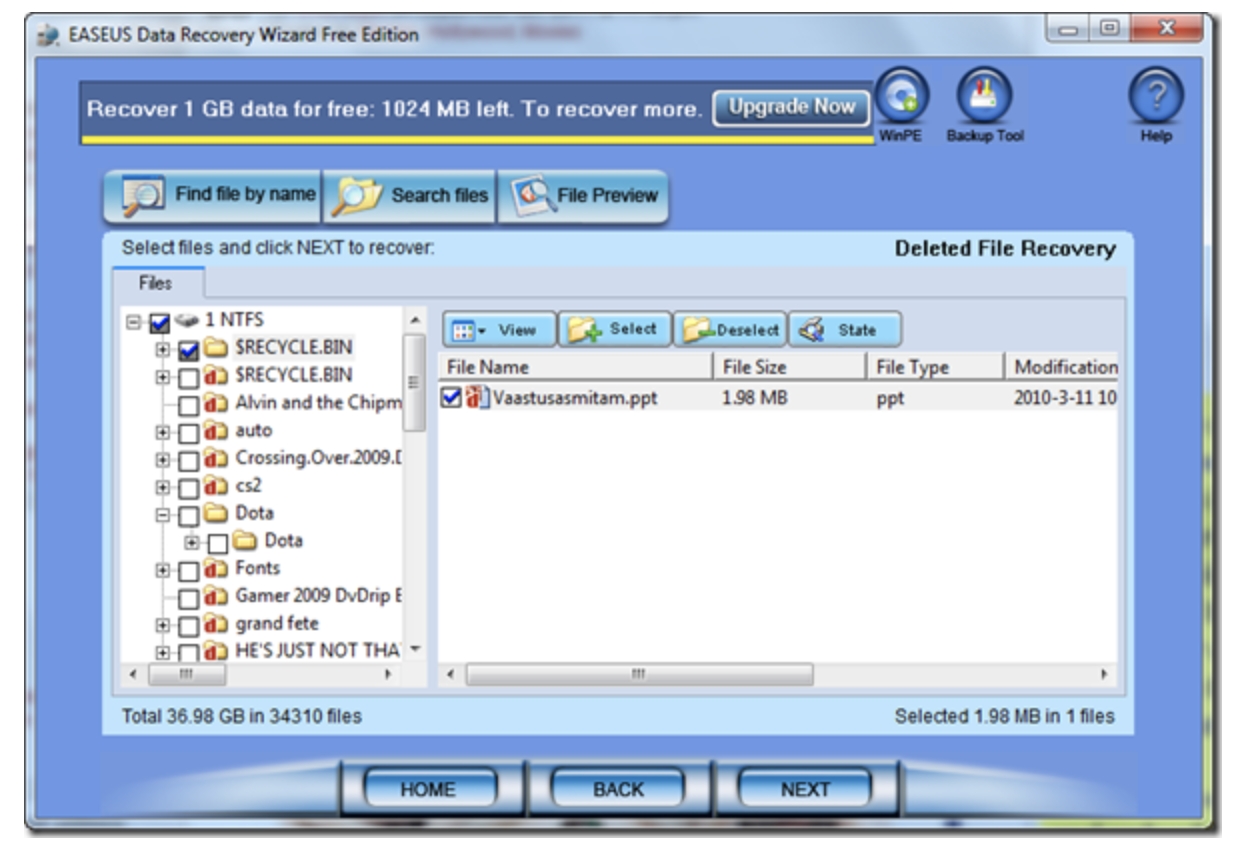Click the deleted-folder icon beside Gamer 2009 DvDrip
This screenshot has width=1260, height=866.
216,597
